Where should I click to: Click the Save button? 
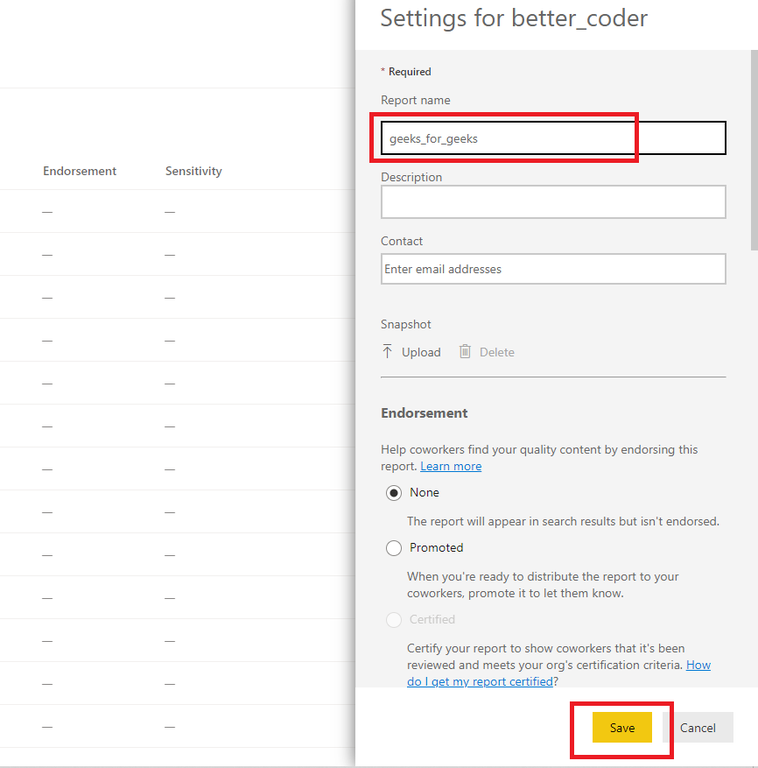(x=622, y=728)
